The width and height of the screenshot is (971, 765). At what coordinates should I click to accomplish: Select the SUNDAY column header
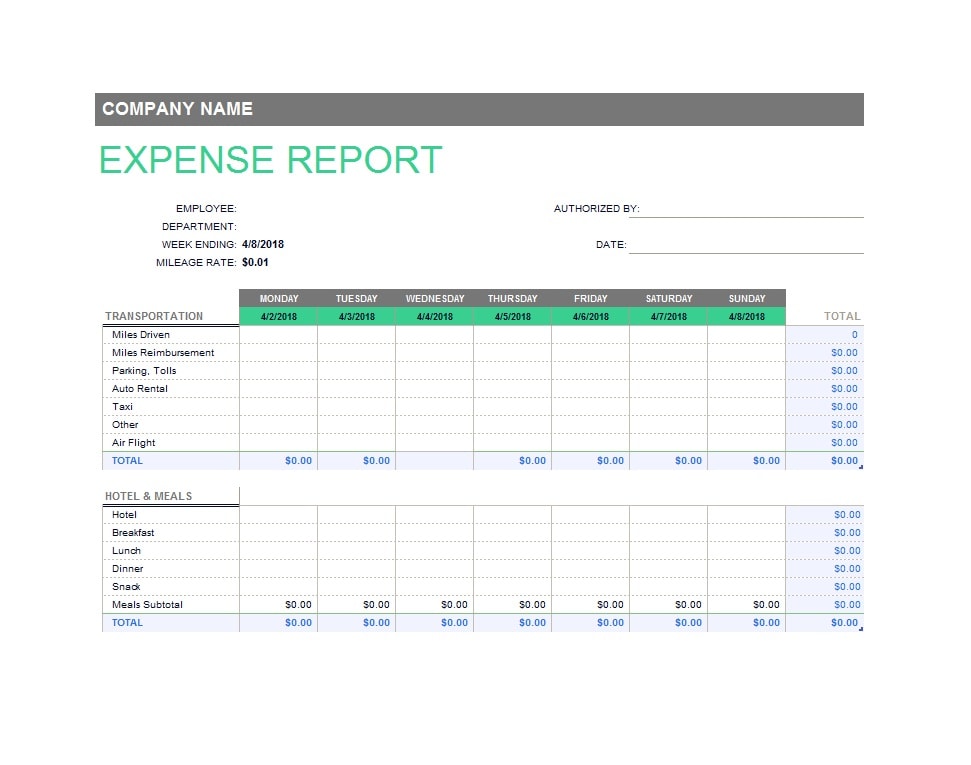pyautogui.click(x=747, y=299)
